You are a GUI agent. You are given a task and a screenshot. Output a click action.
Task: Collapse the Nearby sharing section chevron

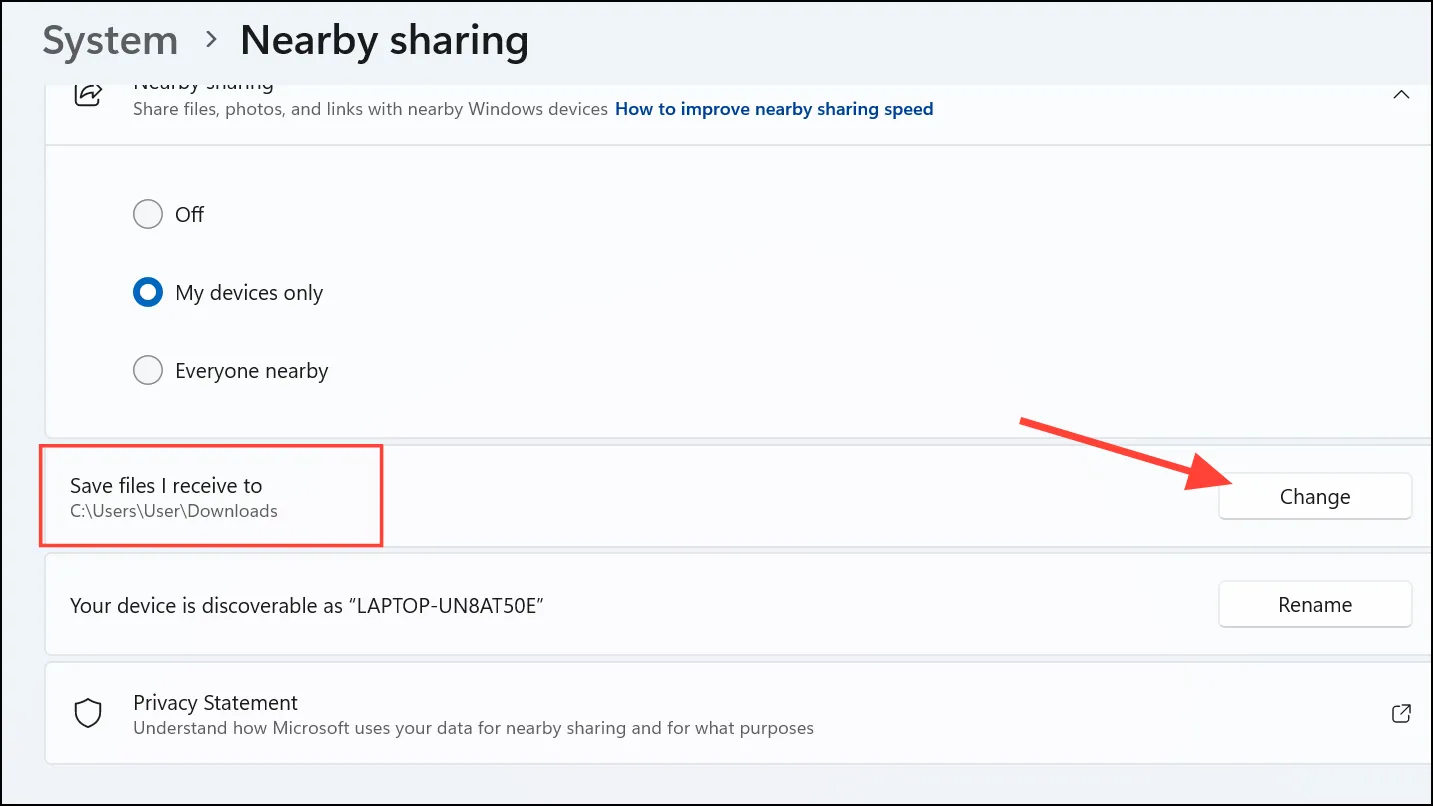pos(1401,95)
